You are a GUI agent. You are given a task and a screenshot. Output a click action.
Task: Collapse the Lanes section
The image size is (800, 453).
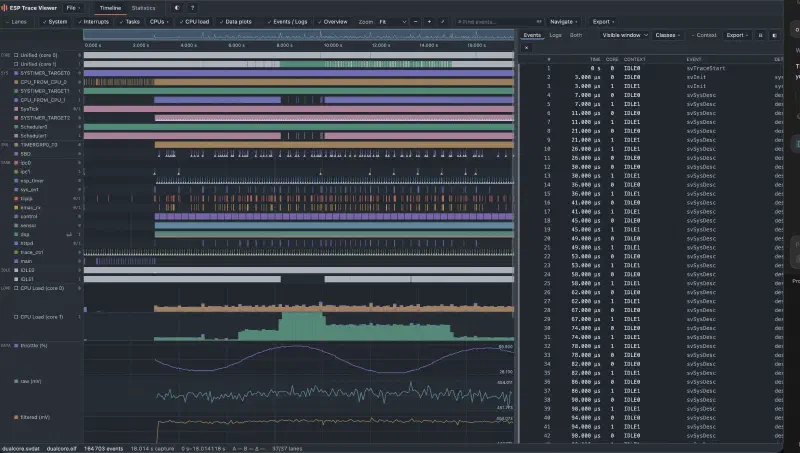point(16,22)
